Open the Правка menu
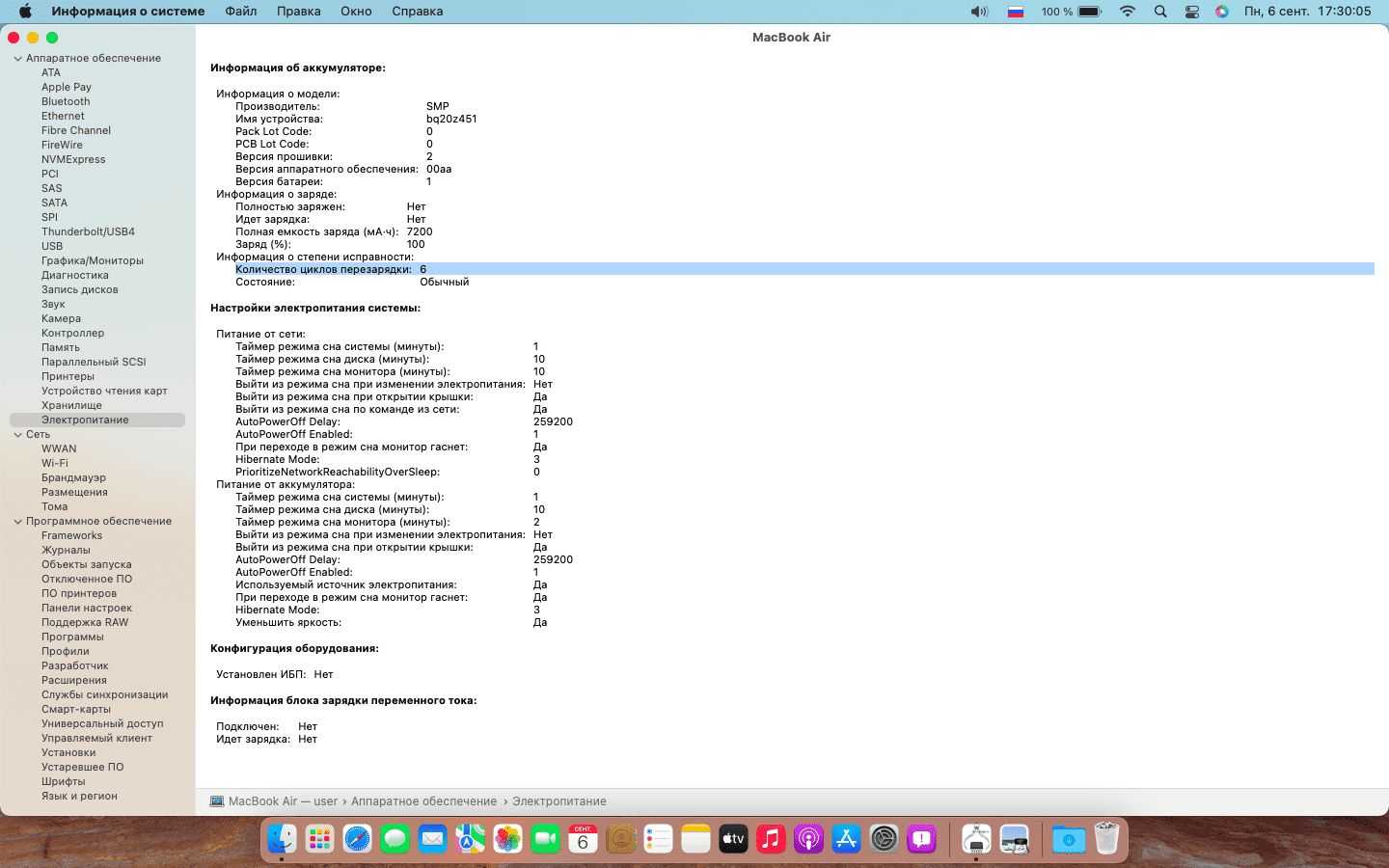Screen dimensions: 1389x868 (x=299, y=12)
